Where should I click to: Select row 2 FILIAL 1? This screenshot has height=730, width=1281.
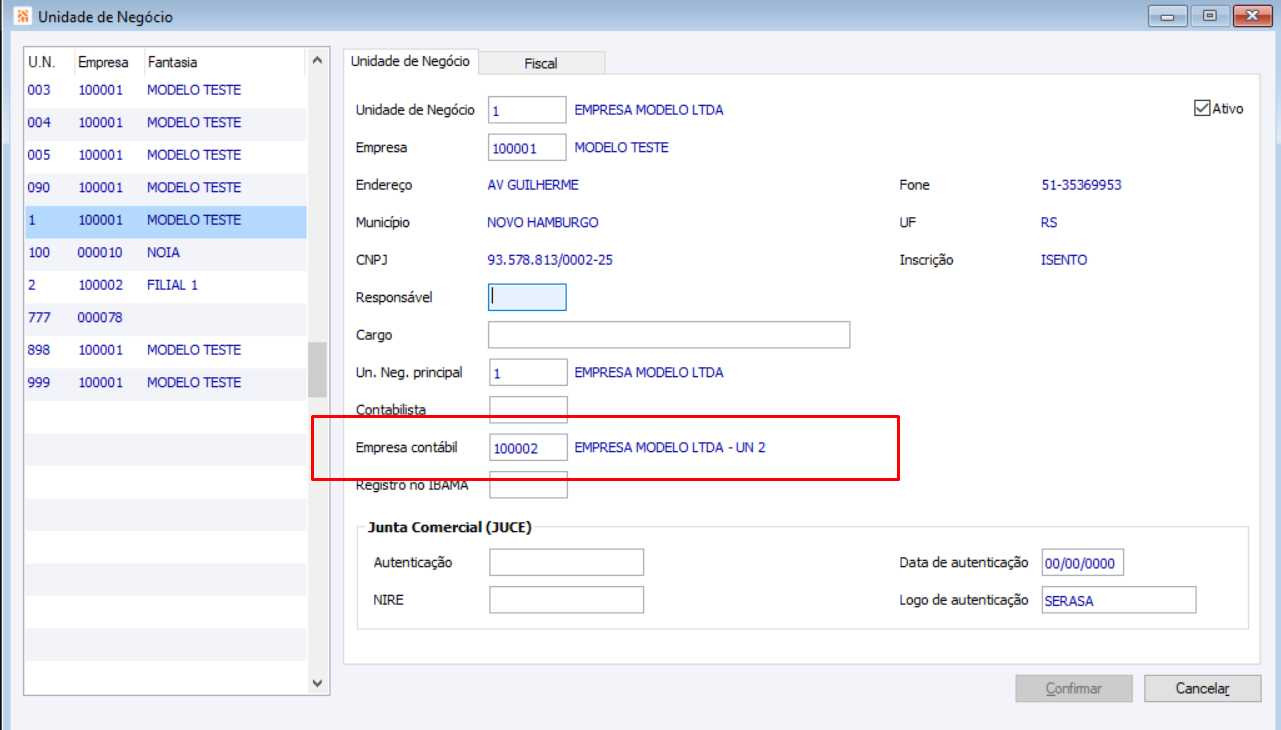point(166,285)
